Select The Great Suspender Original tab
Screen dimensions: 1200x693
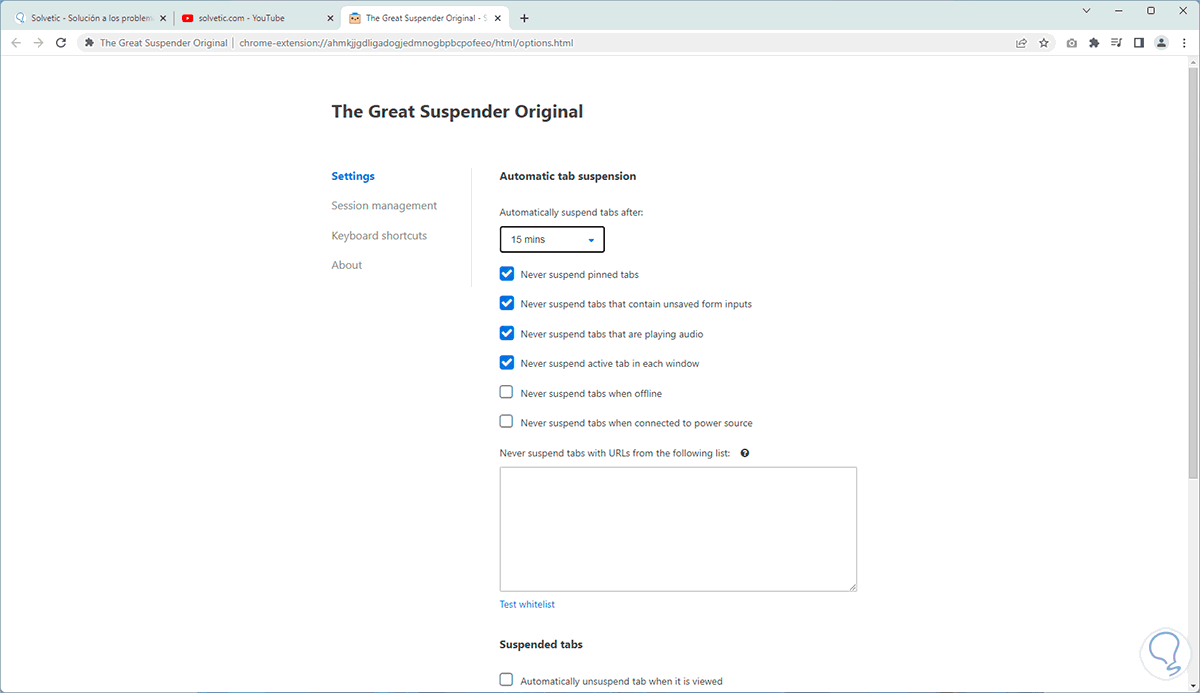(424, 18)
